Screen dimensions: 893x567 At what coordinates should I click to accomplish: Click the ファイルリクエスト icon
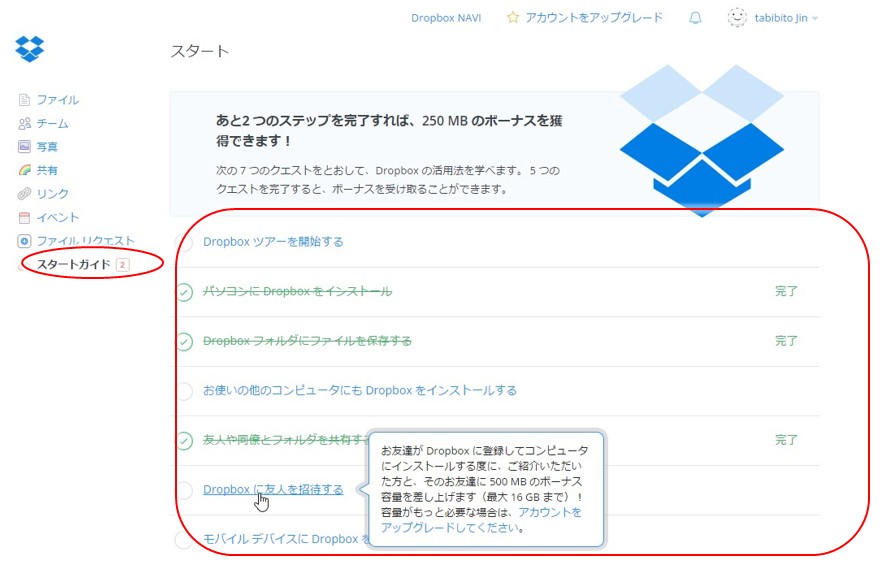point(24,241)
